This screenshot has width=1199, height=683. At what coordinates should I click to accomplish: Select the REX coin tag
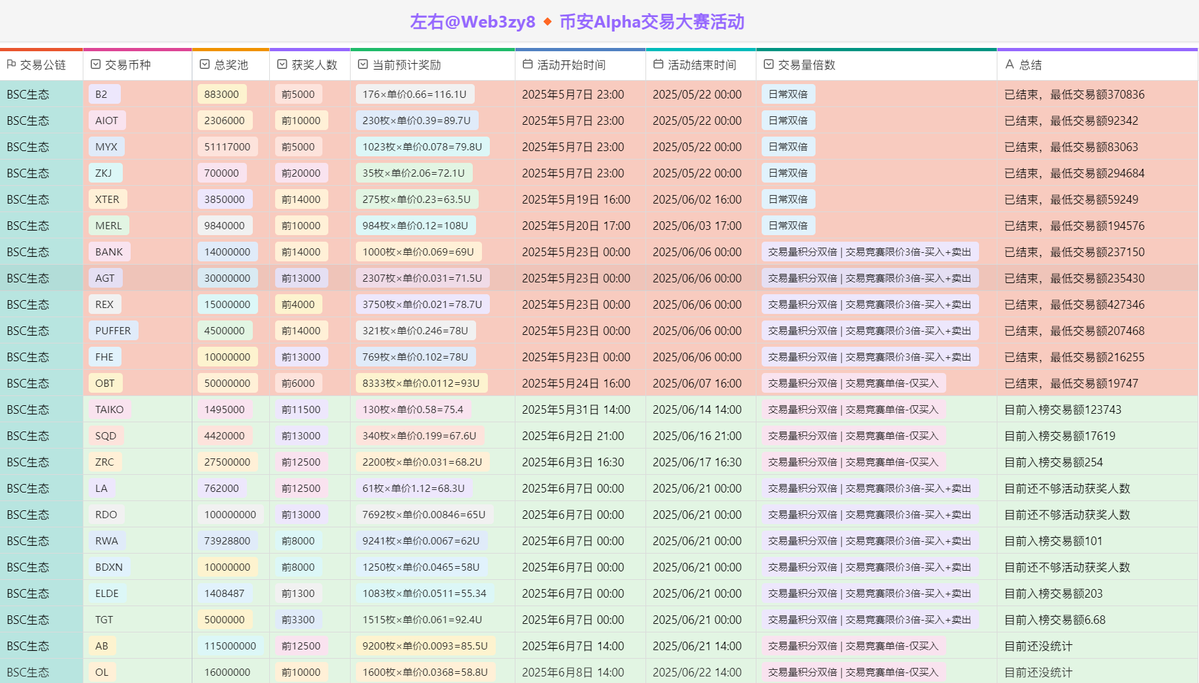pos(105,304)
